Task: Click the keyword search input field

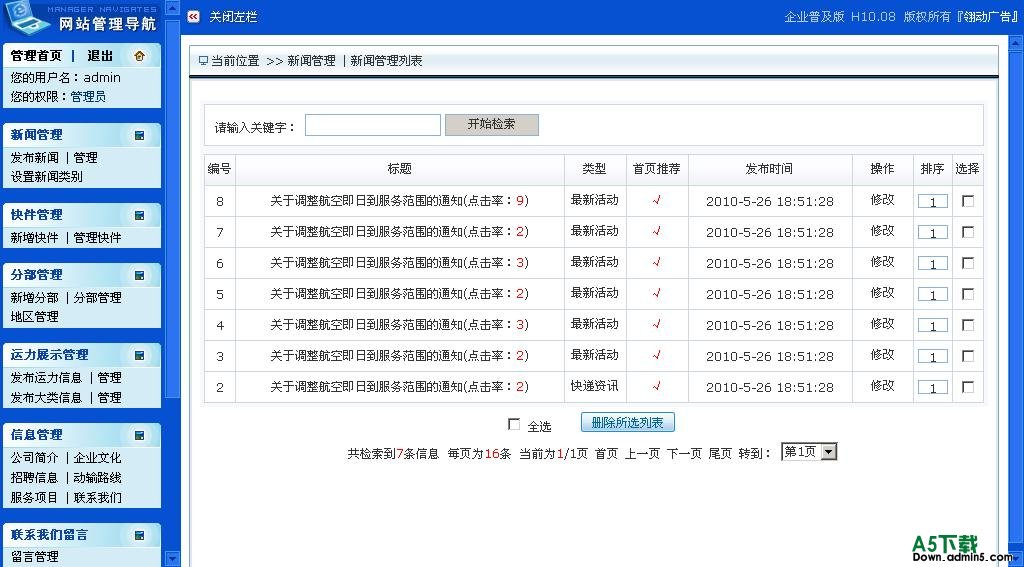Action: (372, 125)
